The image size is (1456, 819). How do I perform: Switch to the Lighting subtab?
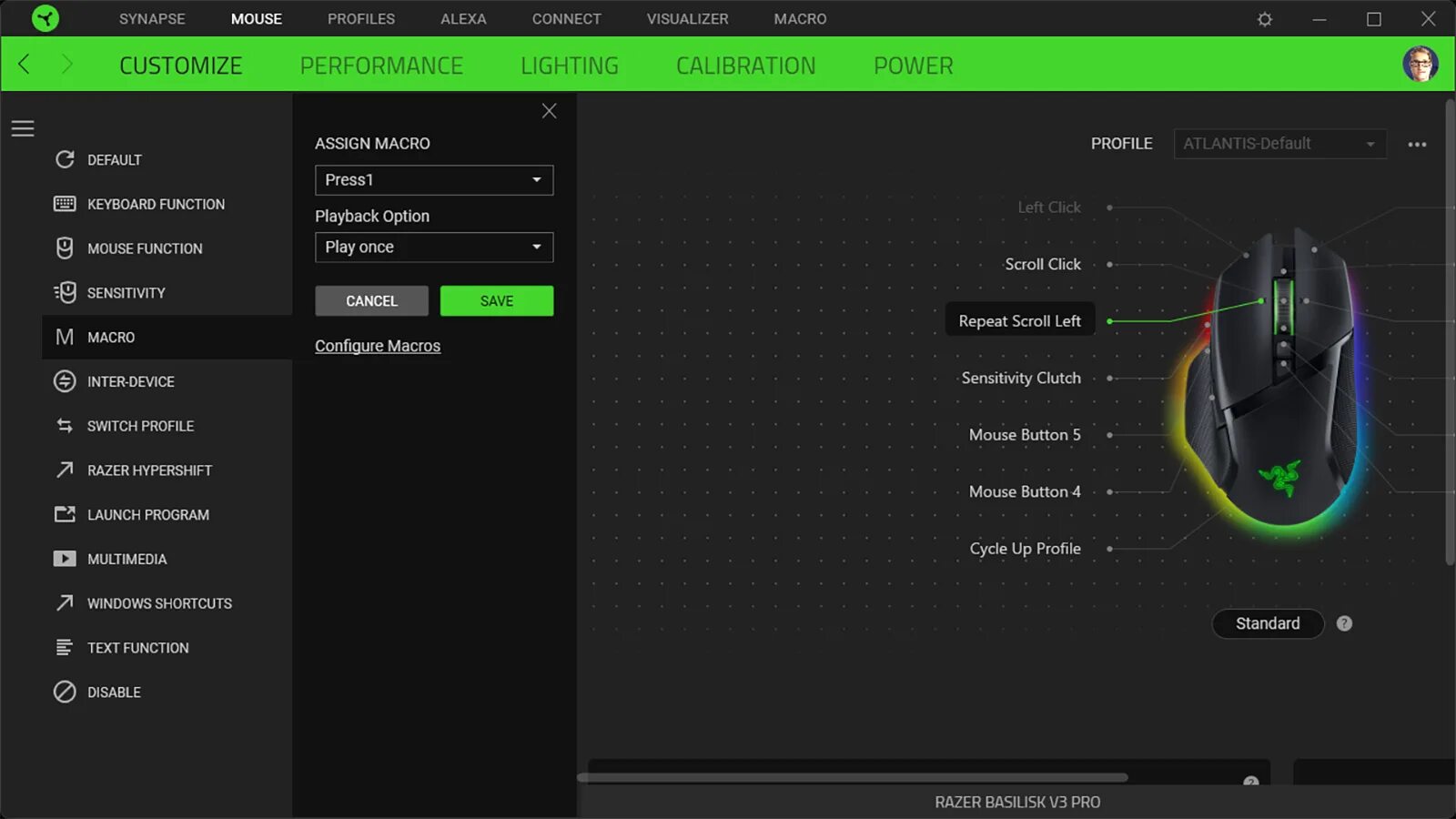pos(570,66)
